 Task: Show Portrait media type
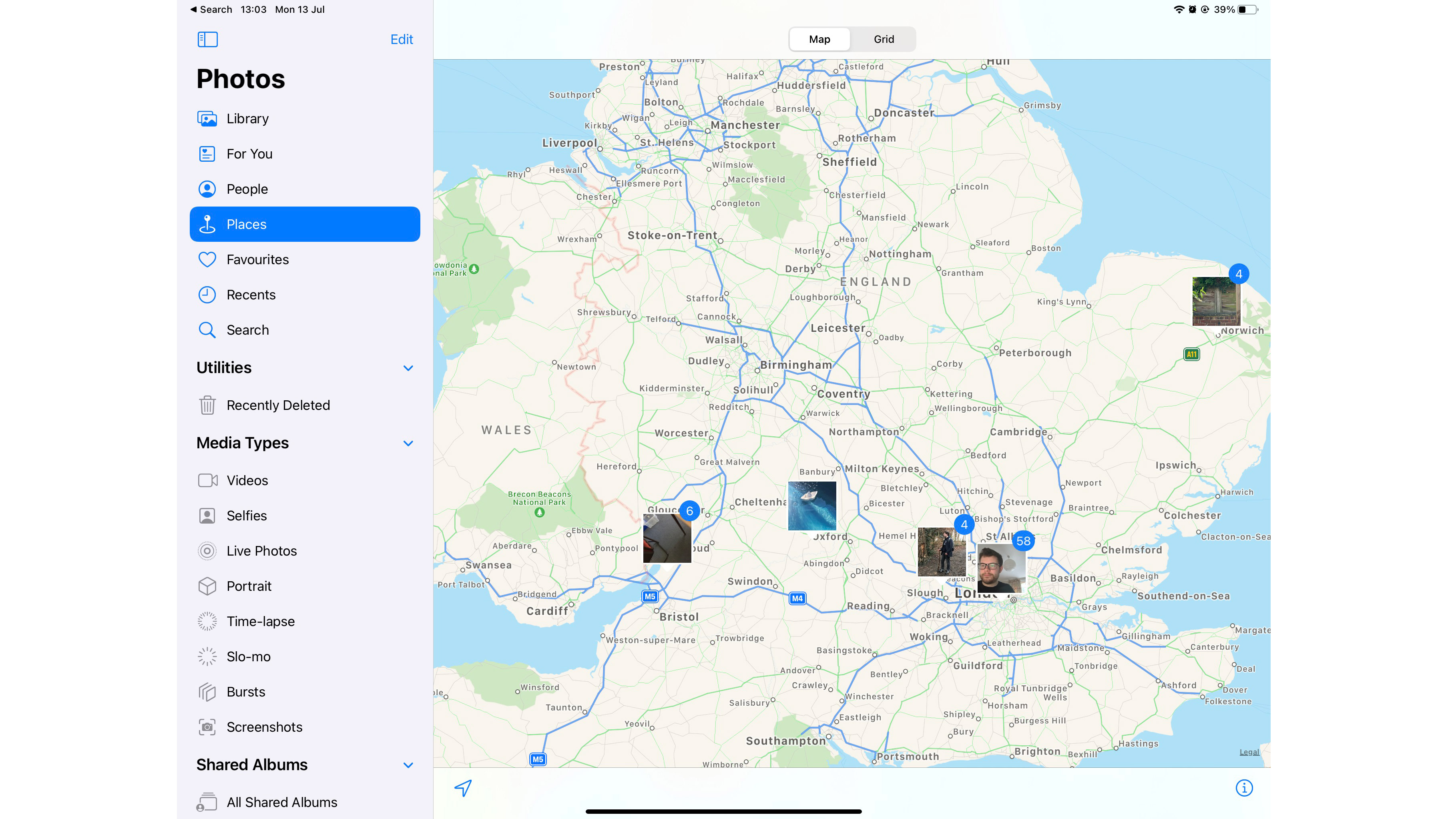[x=305, y=586]
